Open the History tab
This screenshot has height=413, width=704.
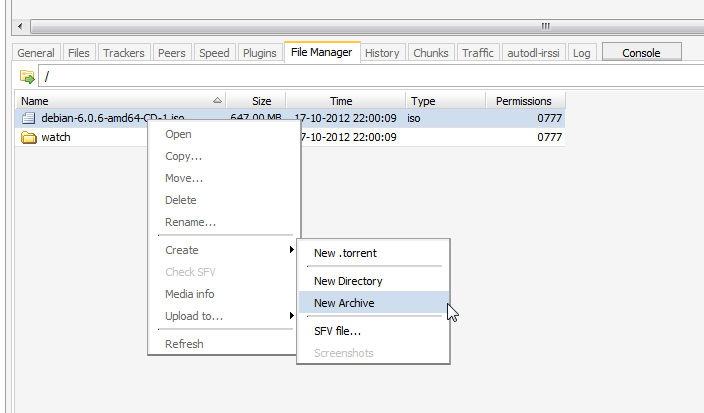tap(382, 53)
